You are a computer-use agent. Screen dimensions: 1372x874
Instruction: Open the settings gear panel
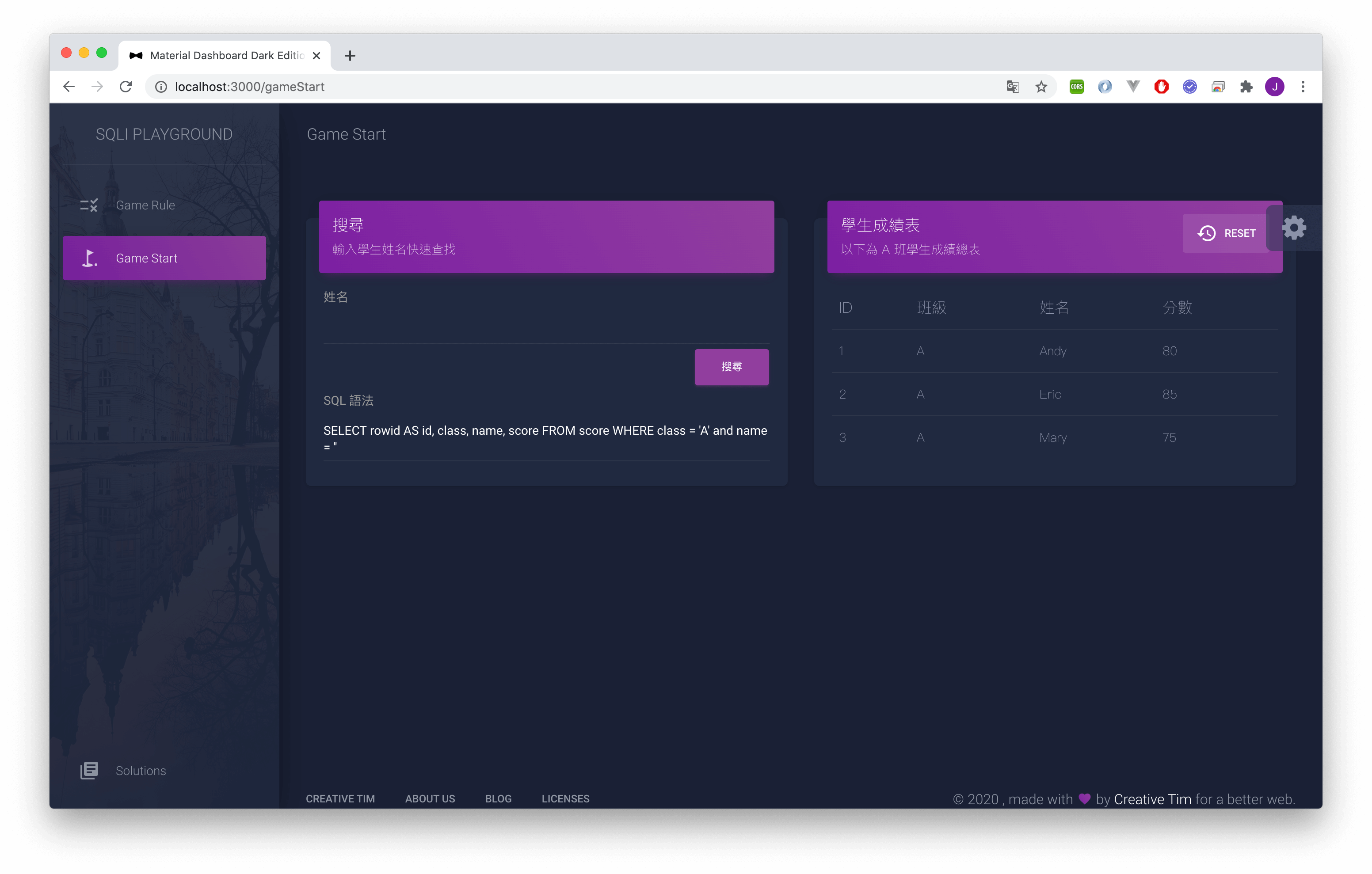click(x=1293, y=228)
